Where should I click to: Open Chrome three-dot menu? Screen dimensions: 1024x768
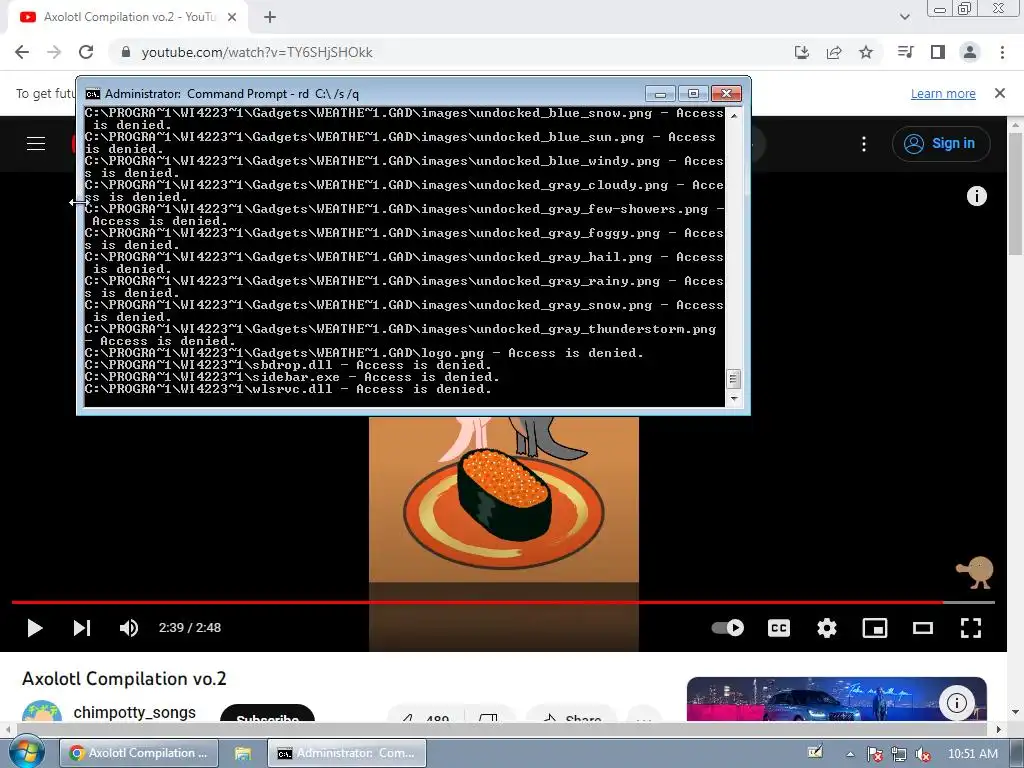click(1002, 52)
